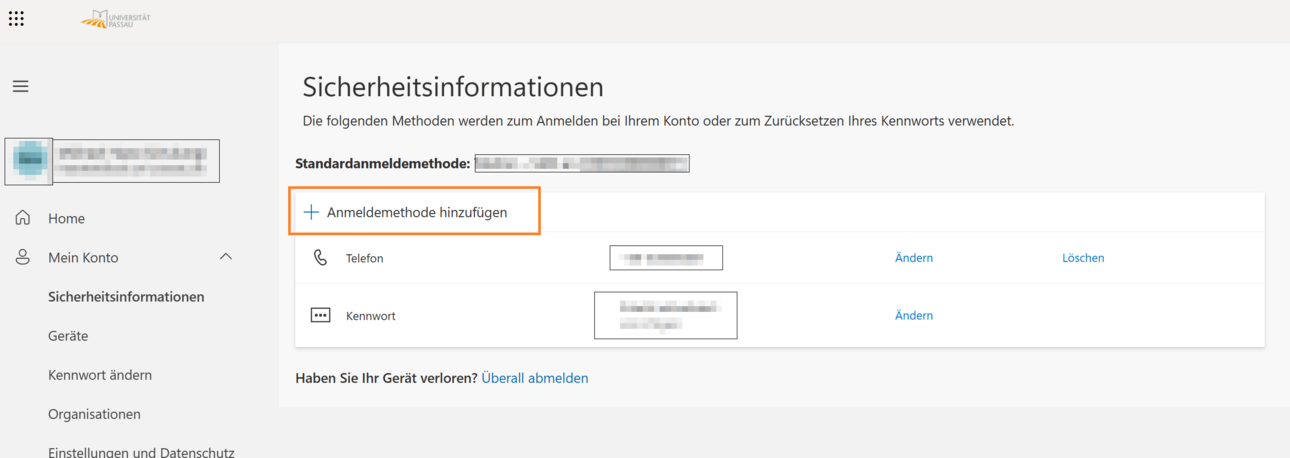Click the Überall abmelden link

click(535, 378)
